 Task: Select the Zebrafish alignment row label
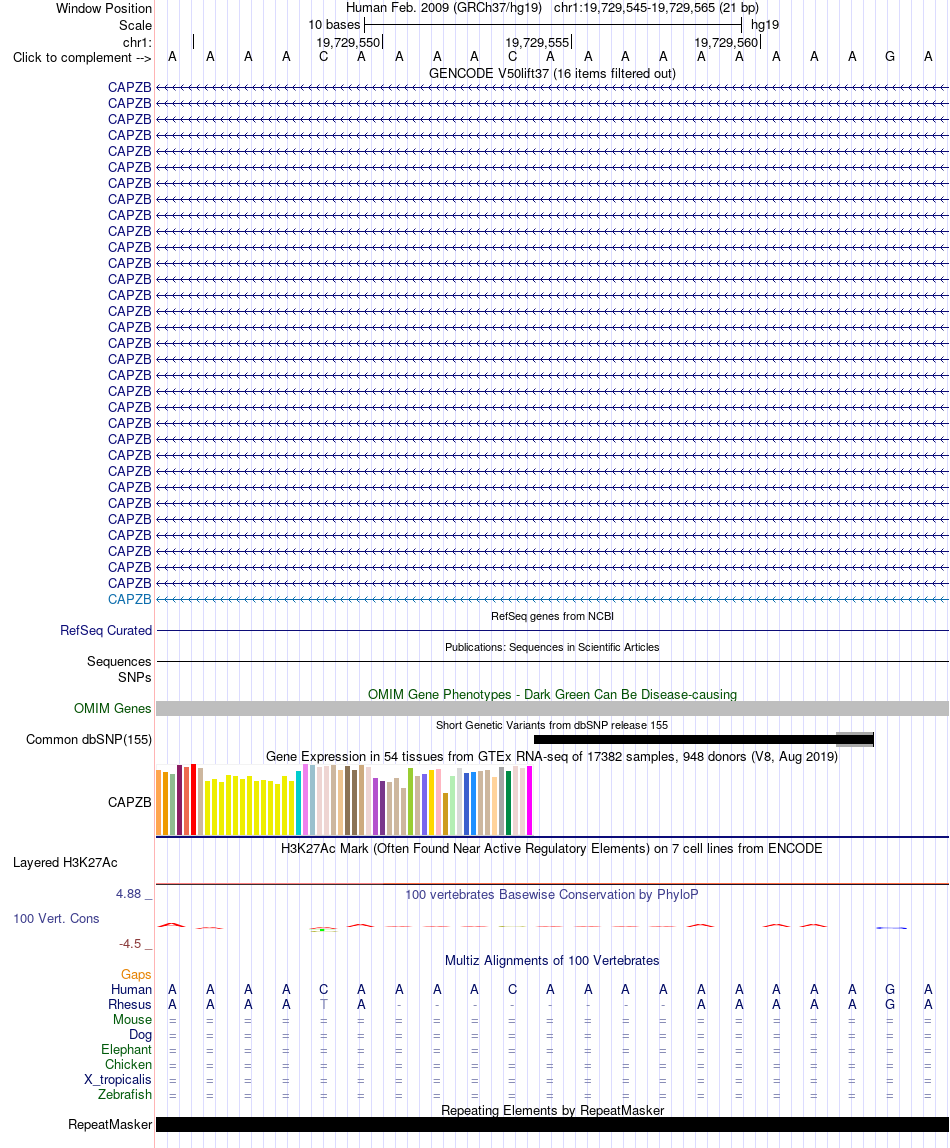[125, 1095]
